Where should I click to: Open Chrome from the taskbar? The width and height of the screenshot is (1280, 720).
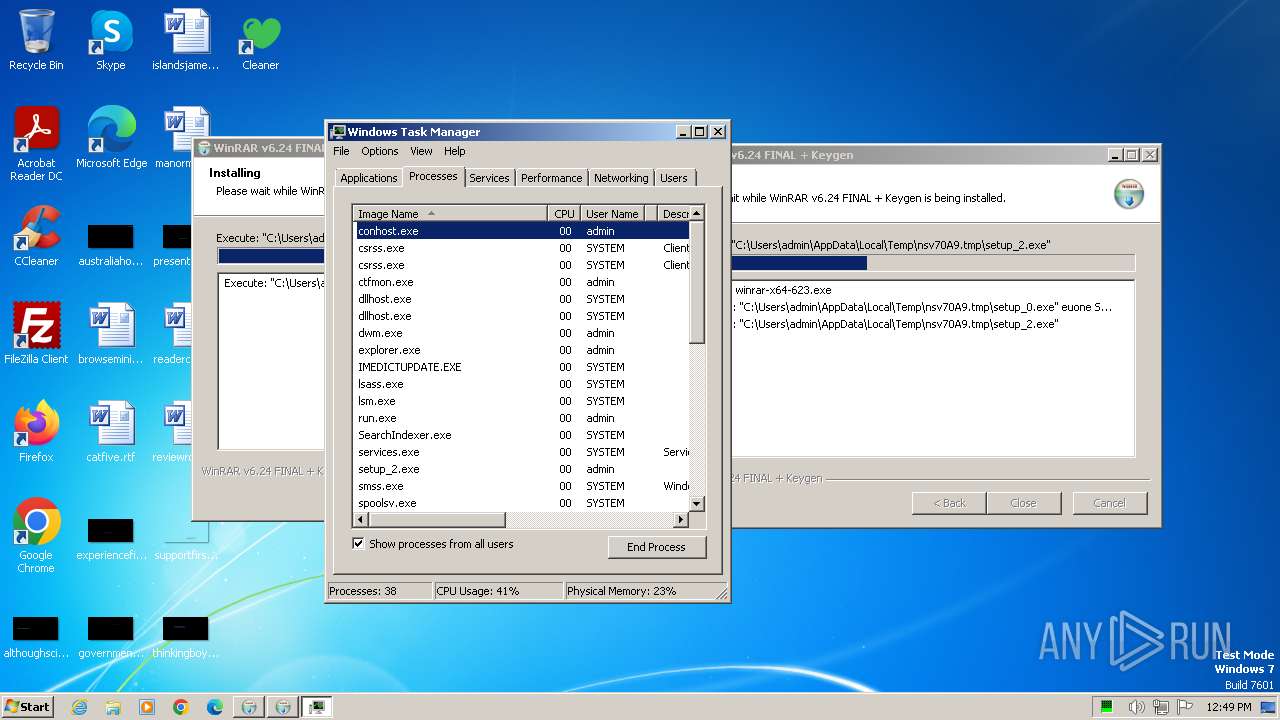[x=181, y=707]
